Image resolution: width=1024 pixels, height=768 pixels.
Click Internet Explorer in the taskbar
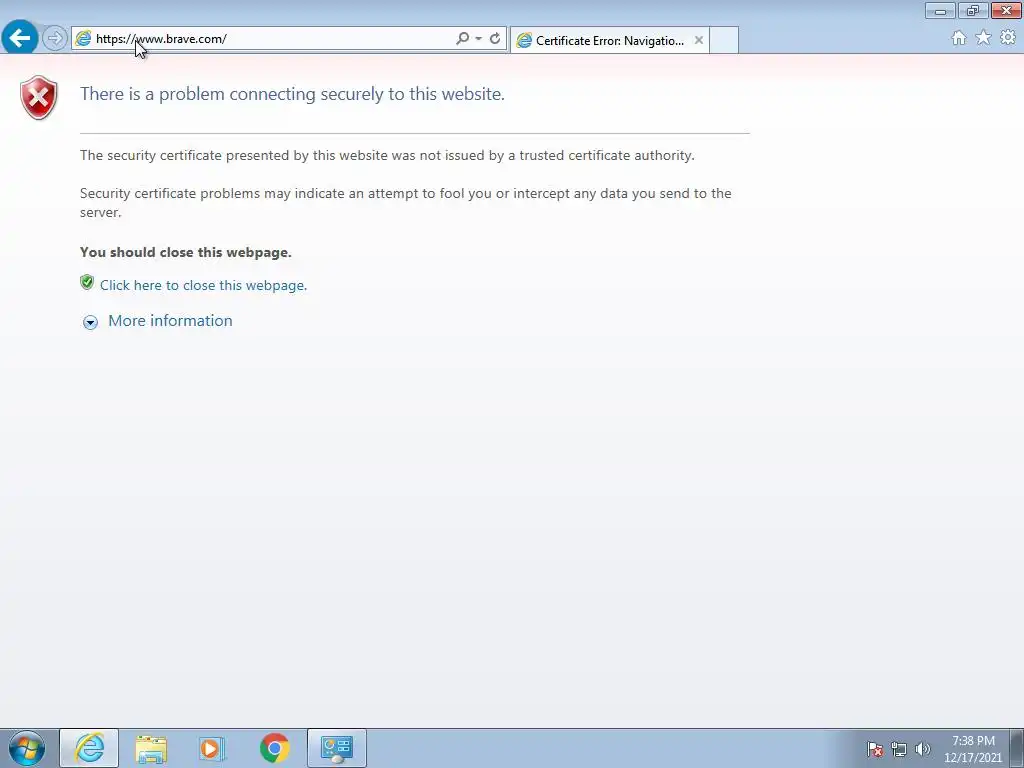[89, 748]
